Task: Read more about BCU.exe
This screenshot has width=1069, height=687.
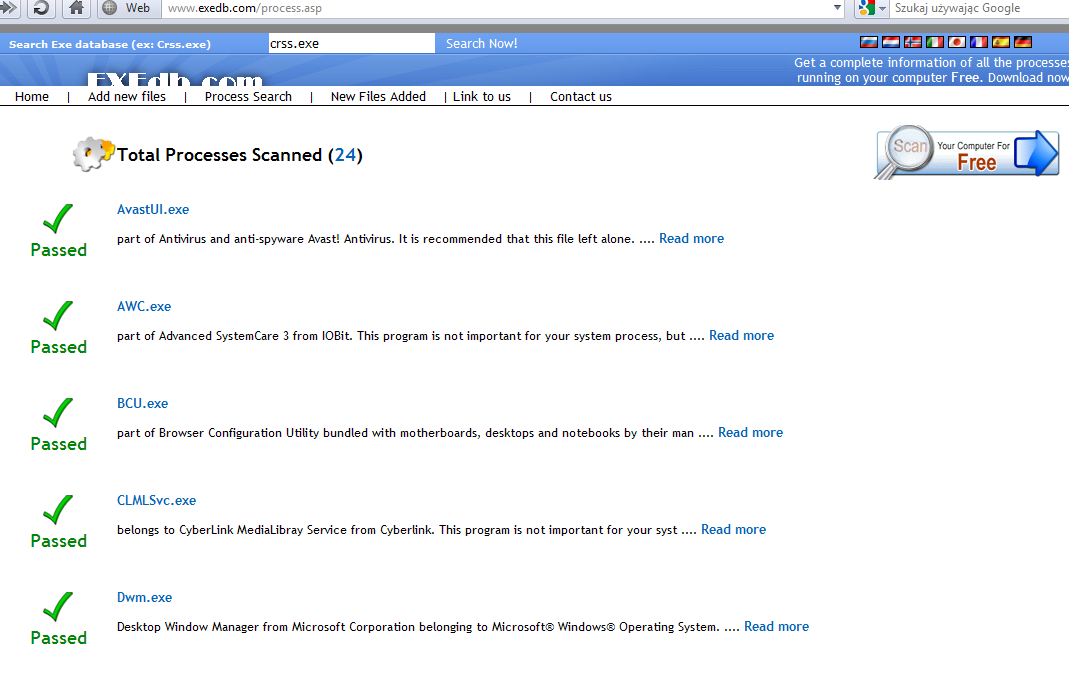Action: point(750,432)
